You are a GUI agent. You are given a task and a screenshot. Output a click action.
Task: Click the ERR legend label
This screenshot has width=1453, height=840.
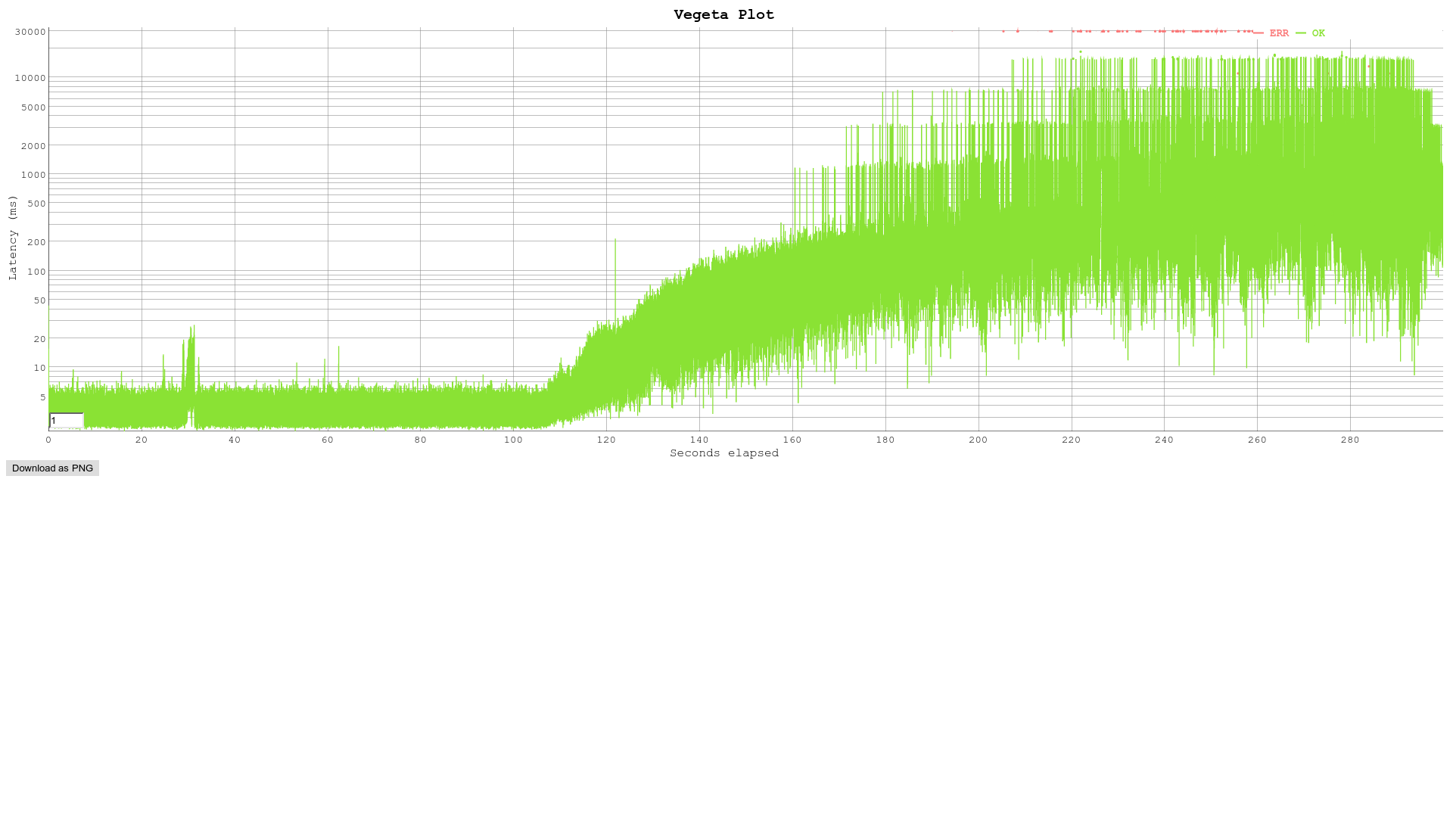pos(1279,33)
